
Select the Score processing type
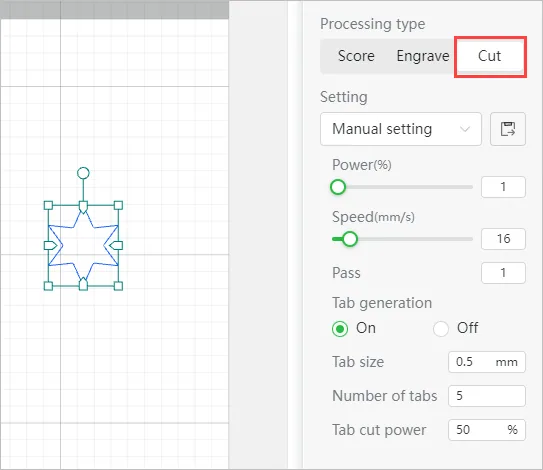[x=356, y=56]
